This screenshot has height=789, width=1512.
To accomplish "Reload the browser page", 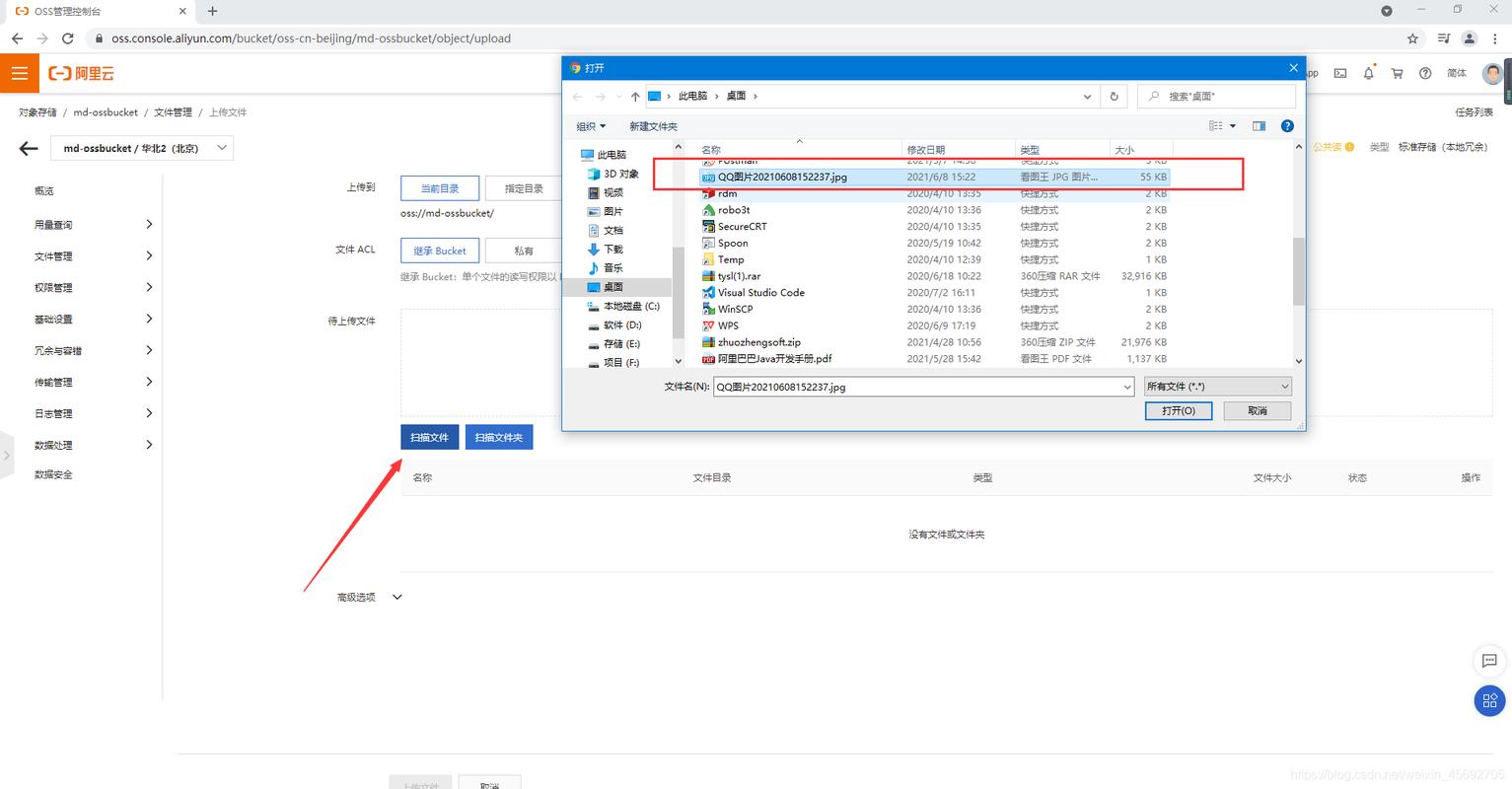I will coord(67,38).
